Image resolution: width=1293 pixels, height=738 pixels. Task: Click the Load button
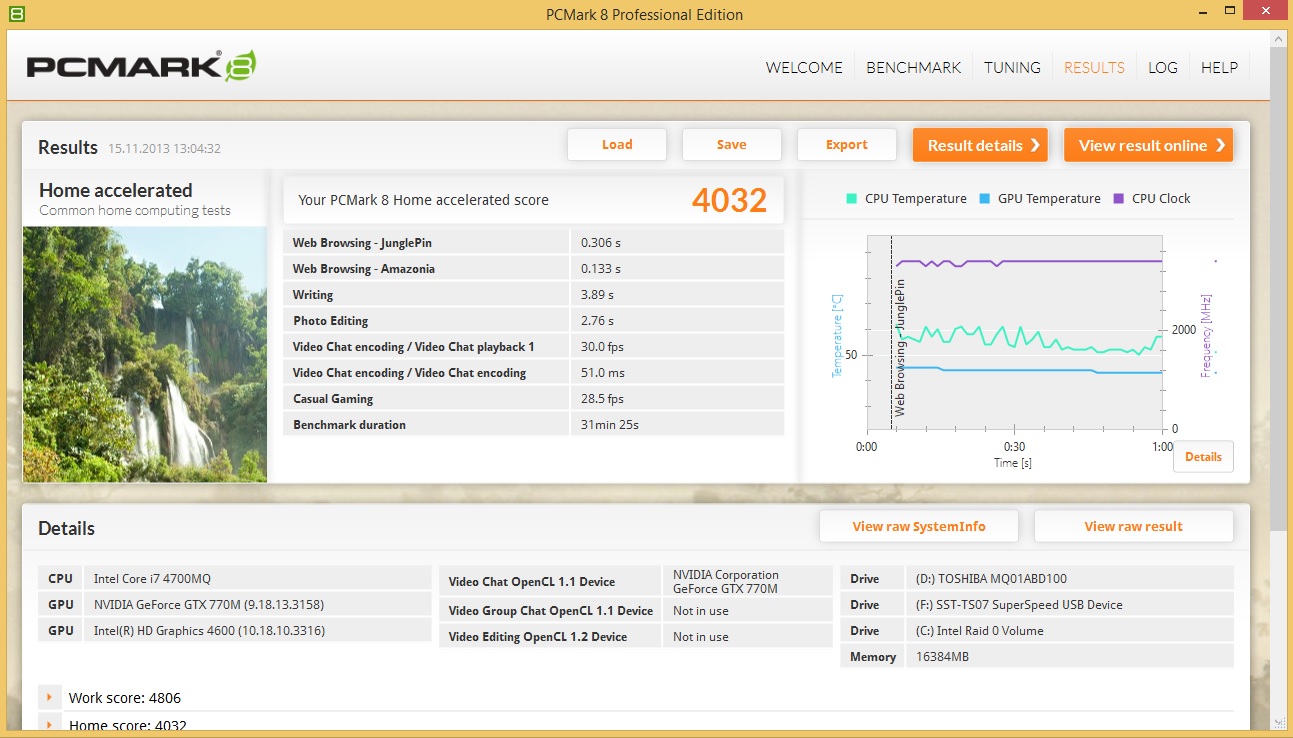click(617, 145)
